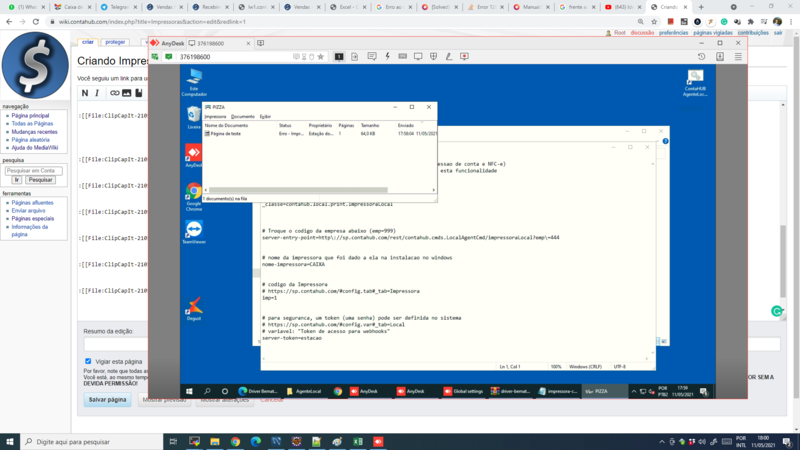
Task: Select the AnyDesk whiteboard pen icon
Action: 448,57
